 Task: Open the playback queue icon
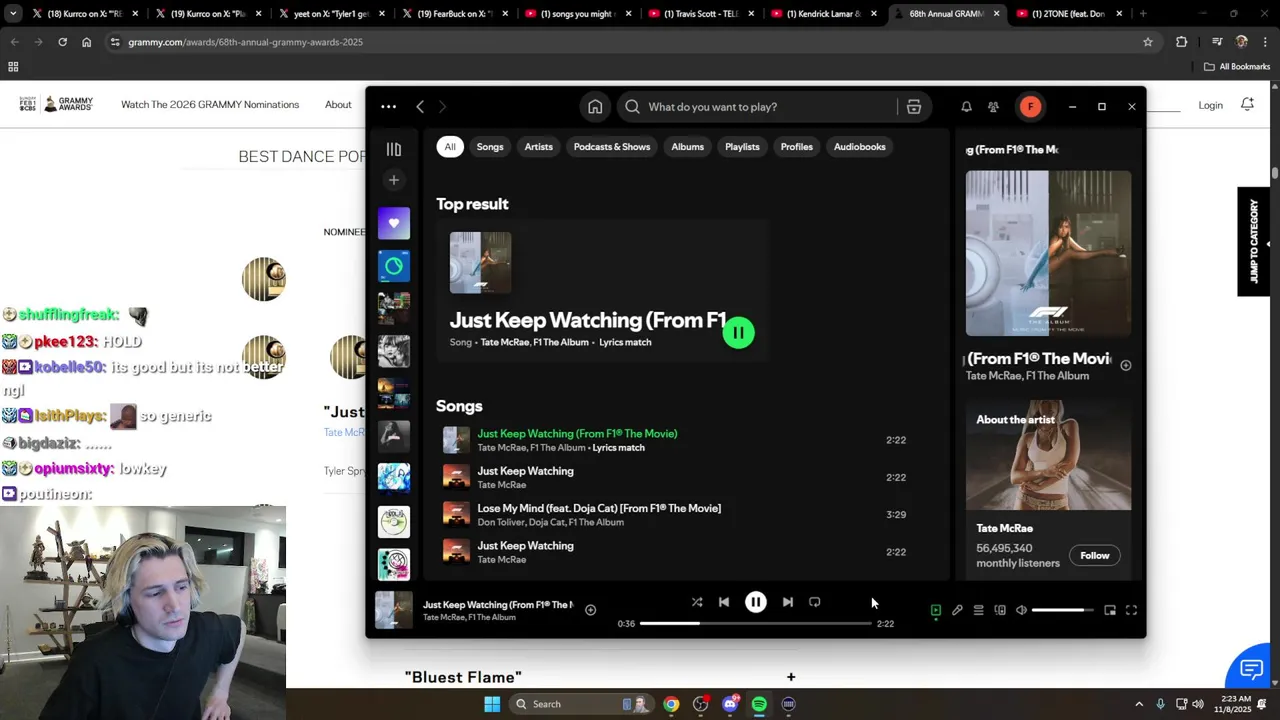[978, 610]
